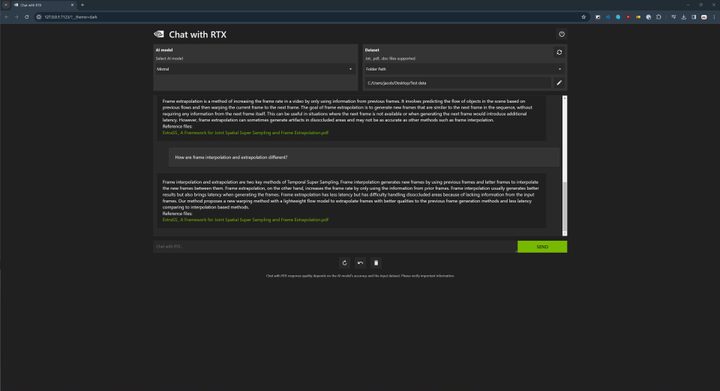
Task: Click the 'Select AI model' label
Action: [169, 58]
